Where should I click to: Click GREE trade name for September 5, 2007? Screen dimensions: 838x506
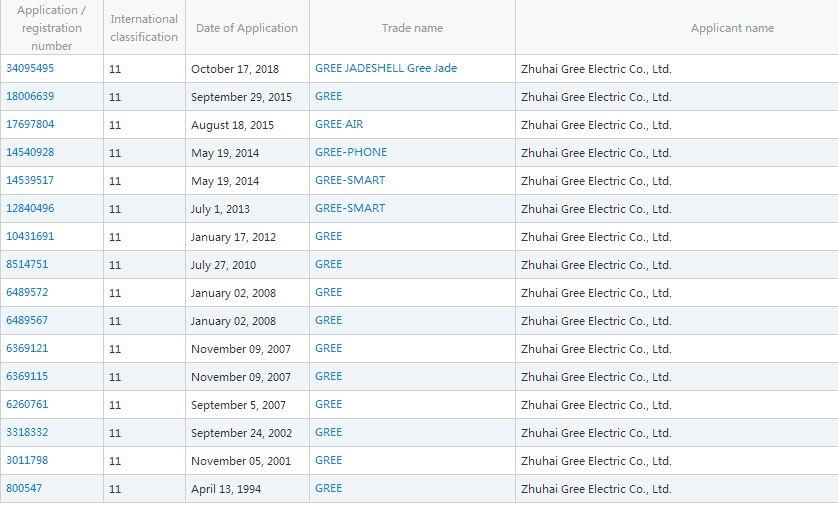click(x=328, y=404)
